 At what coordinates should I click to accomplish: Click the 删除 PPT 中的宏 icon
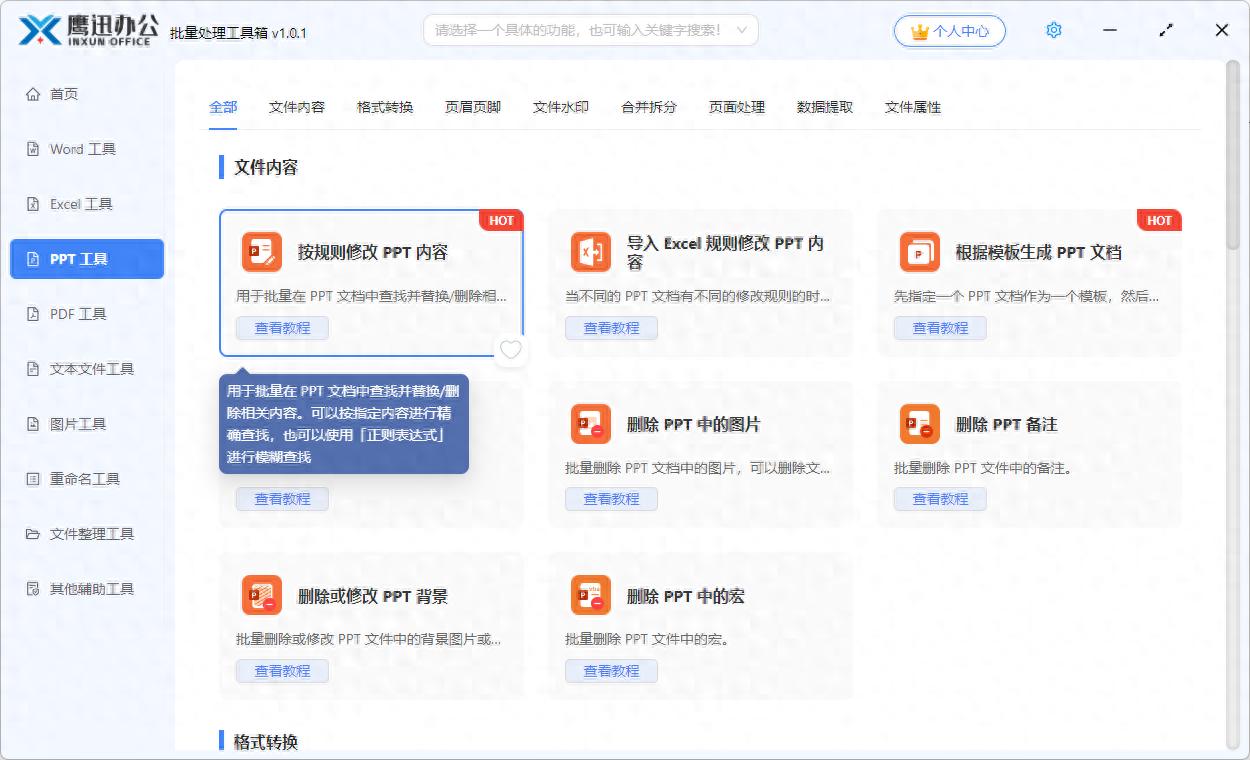pyautogui.click(x=590, y=596)
